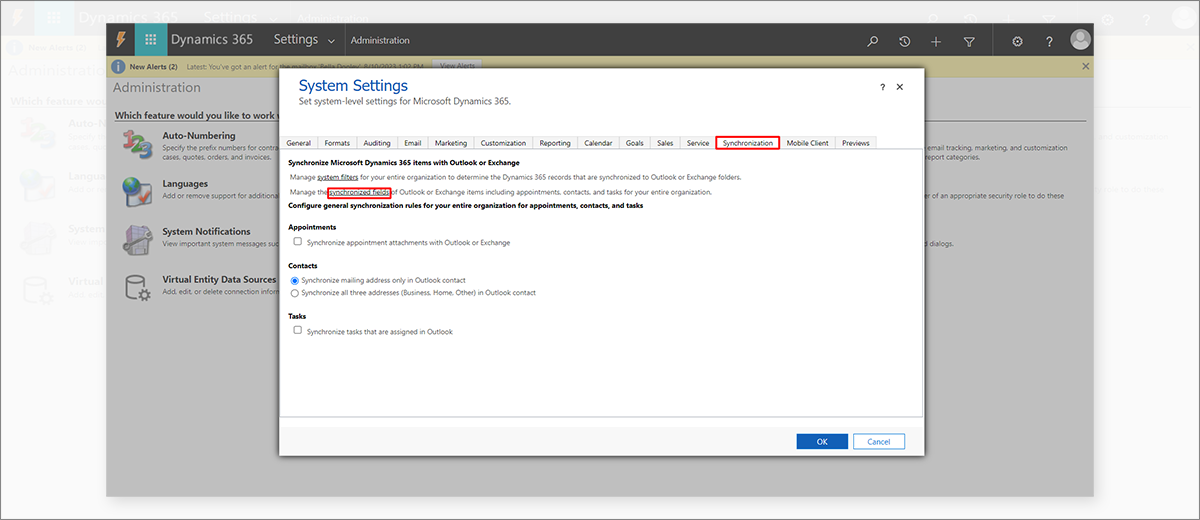Open the Previews tab
The image size is (1200, 520).
coord(856,143)
